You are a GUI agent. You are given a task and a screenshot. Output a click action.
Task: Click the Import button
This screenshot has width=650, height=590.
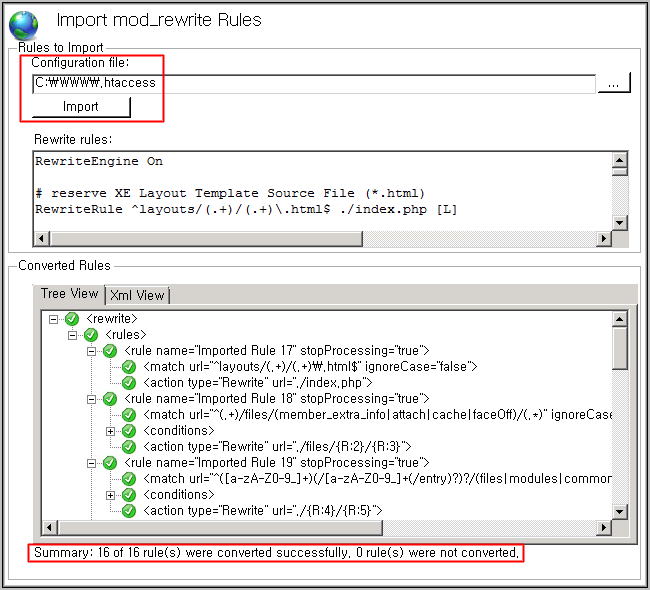click(81, 107)
